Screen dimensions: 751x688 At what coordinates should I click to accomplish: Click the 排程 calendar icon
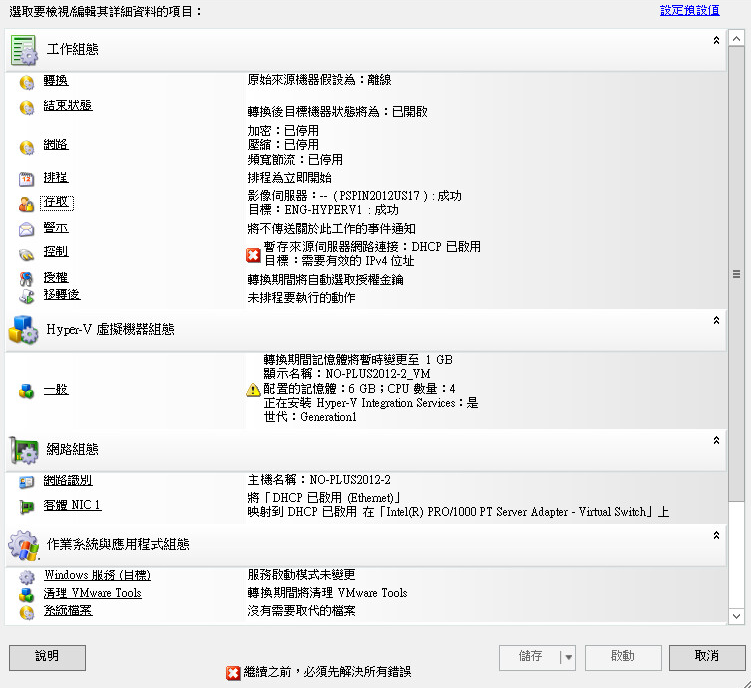[x=27, y=179]
